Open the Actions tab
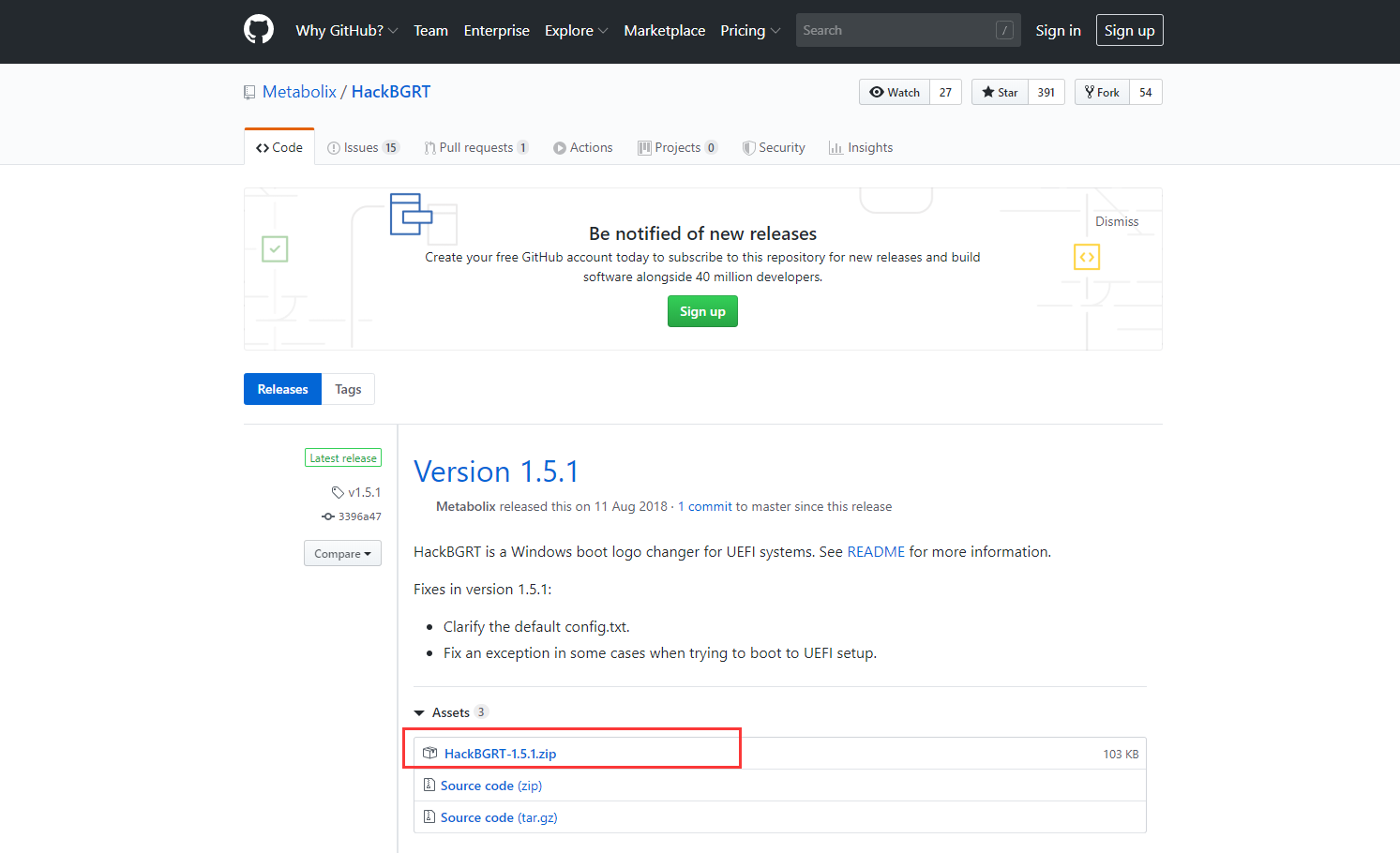 tap(583, 147)
